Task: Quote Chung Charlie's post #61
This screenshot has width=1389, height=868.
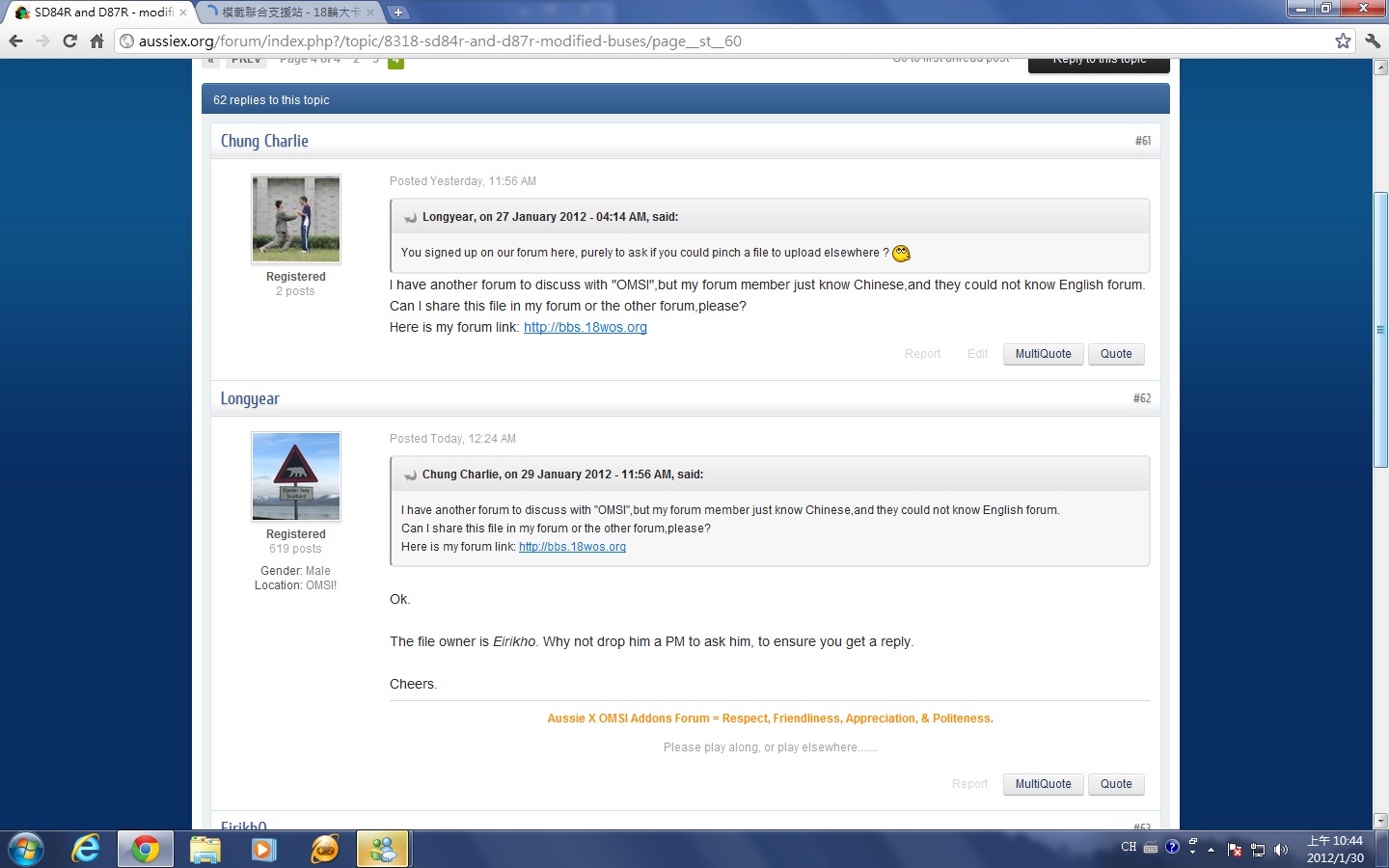Action: click(1116, 354)
